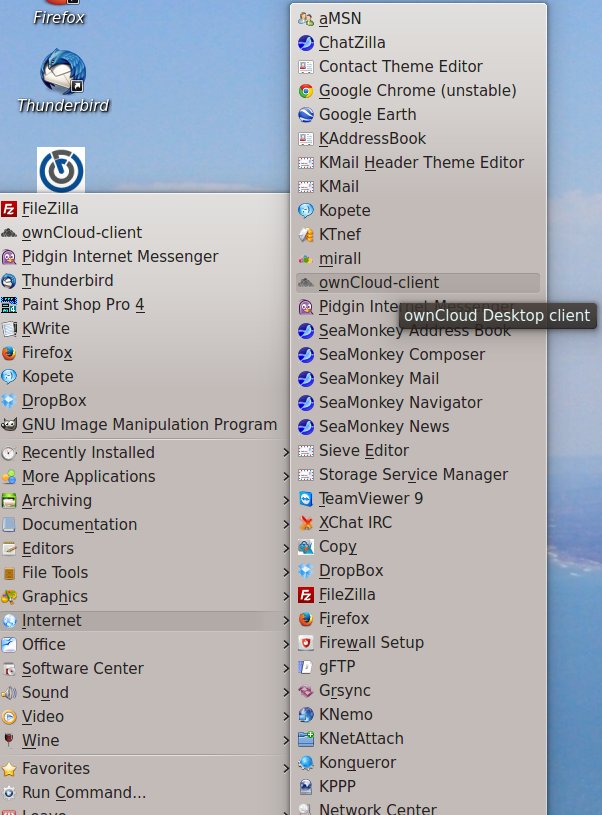
Task: Click the mirall icon
Action: point(306,259)
